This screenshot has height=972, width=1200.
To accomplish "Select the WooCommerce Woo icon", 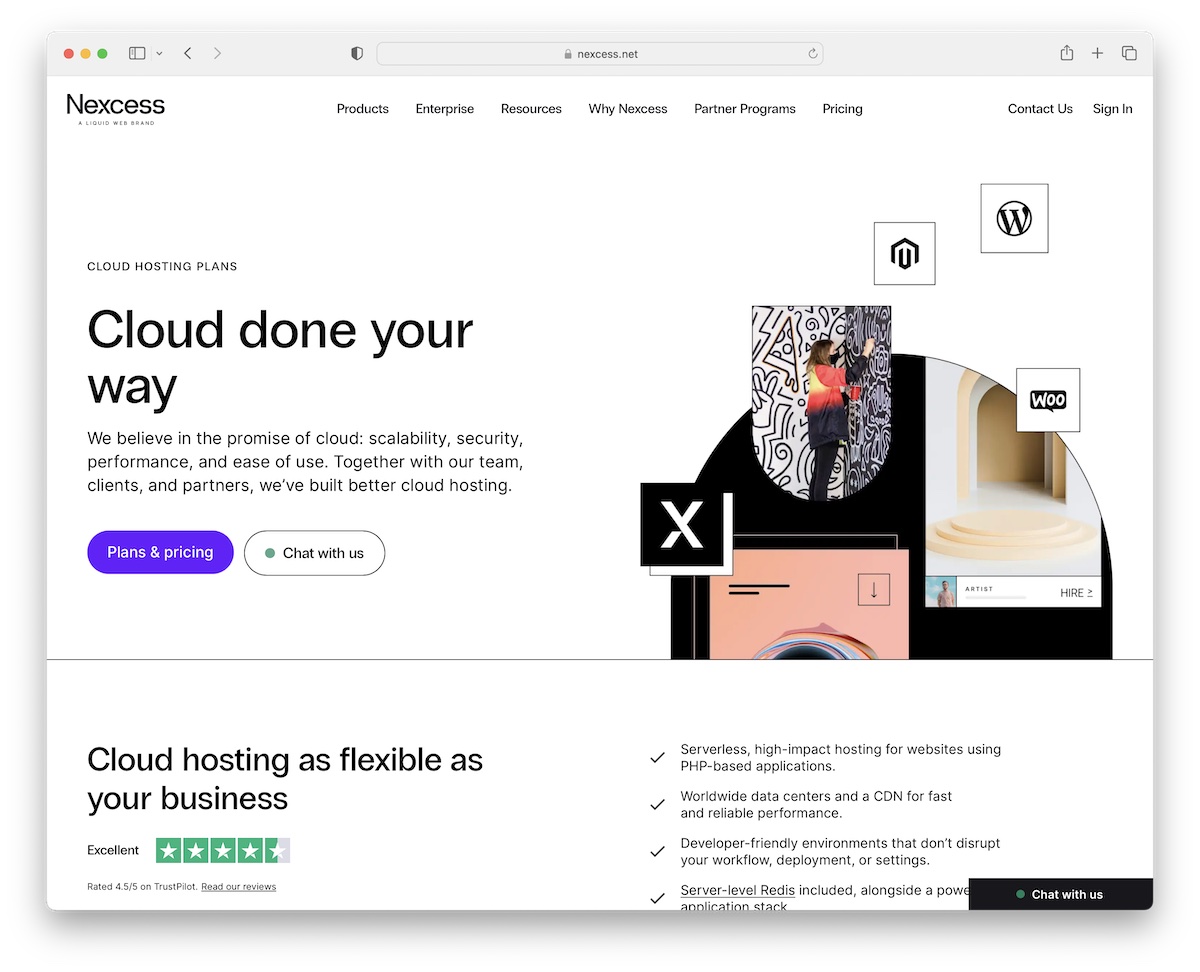I will tap(1047, 399).
